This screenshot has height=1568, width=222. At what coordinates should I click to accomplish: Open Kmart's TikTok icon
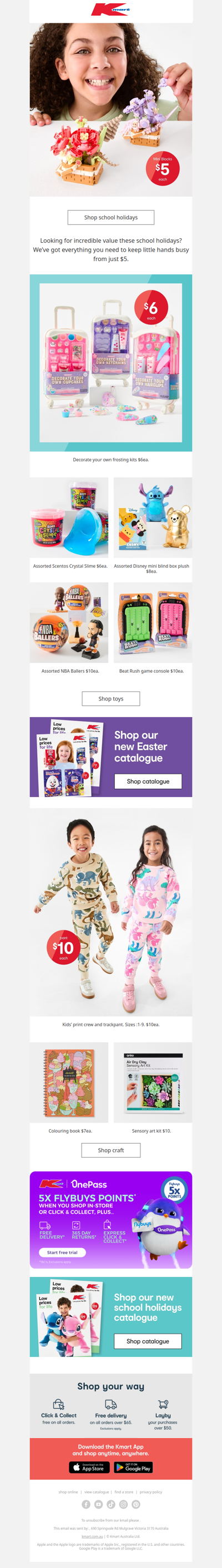(x=110, y=1504)
